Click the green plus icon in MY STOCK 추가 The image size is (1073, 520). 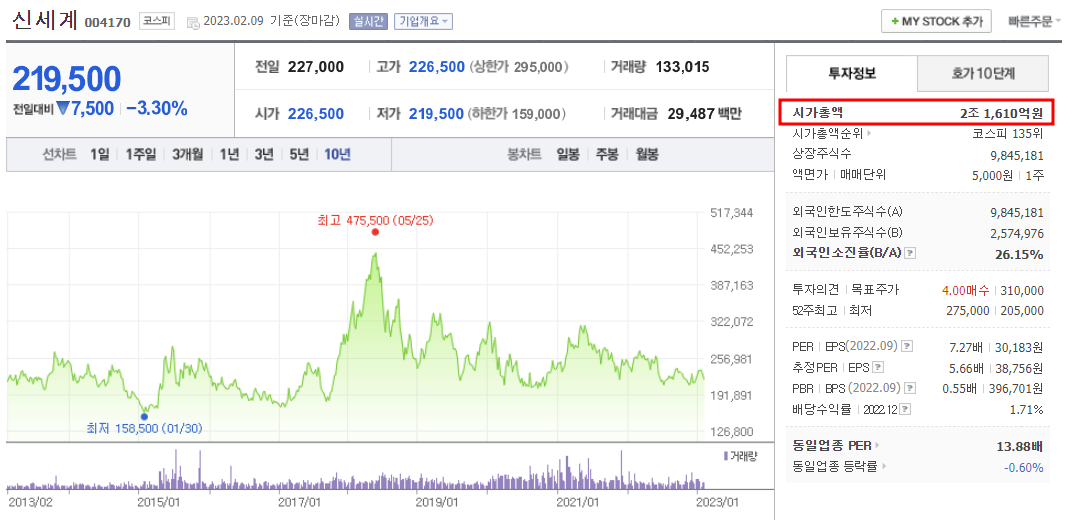(x=894, y=21)
